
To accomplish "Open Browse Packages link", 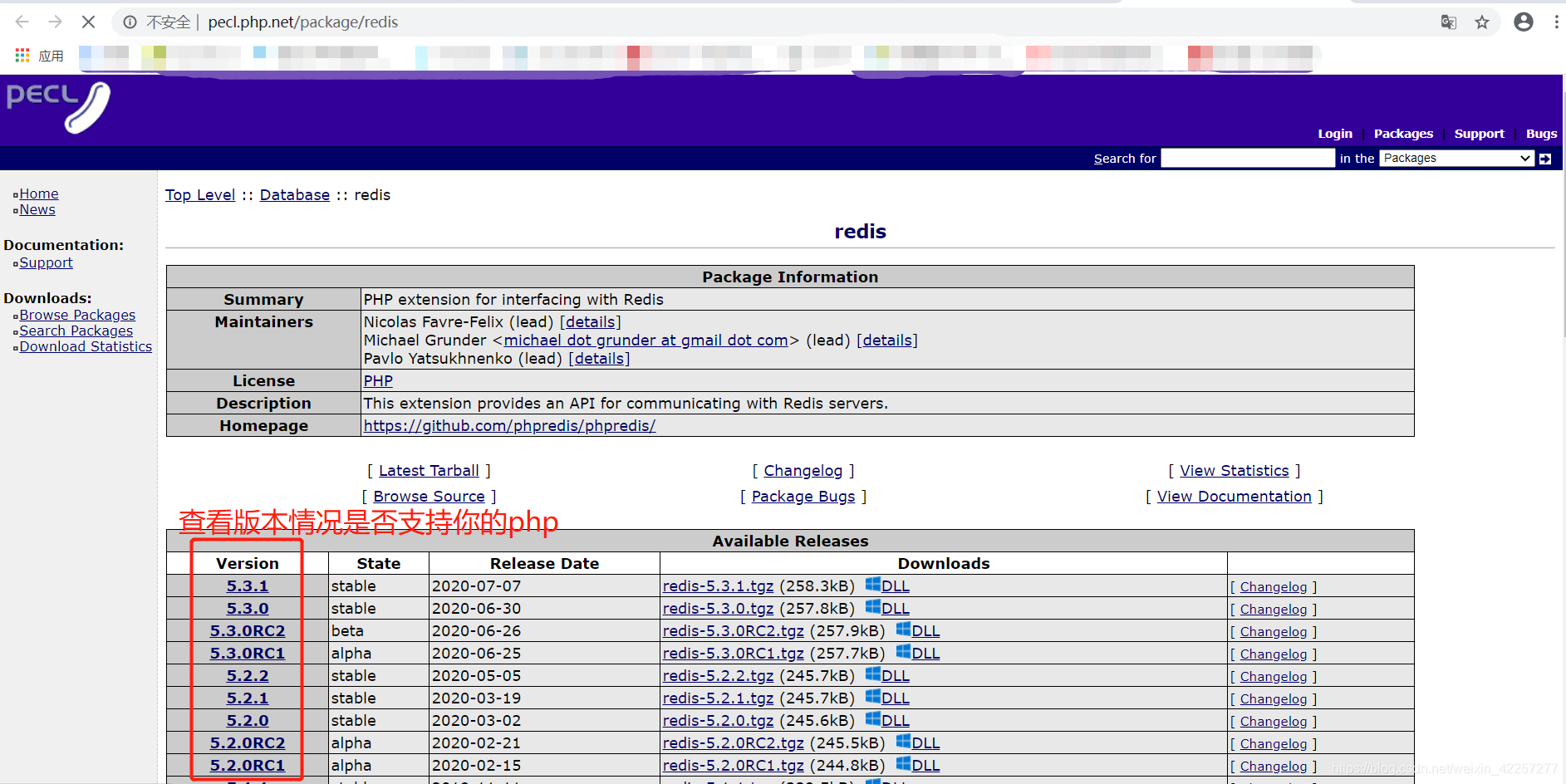I will point(77,315).
